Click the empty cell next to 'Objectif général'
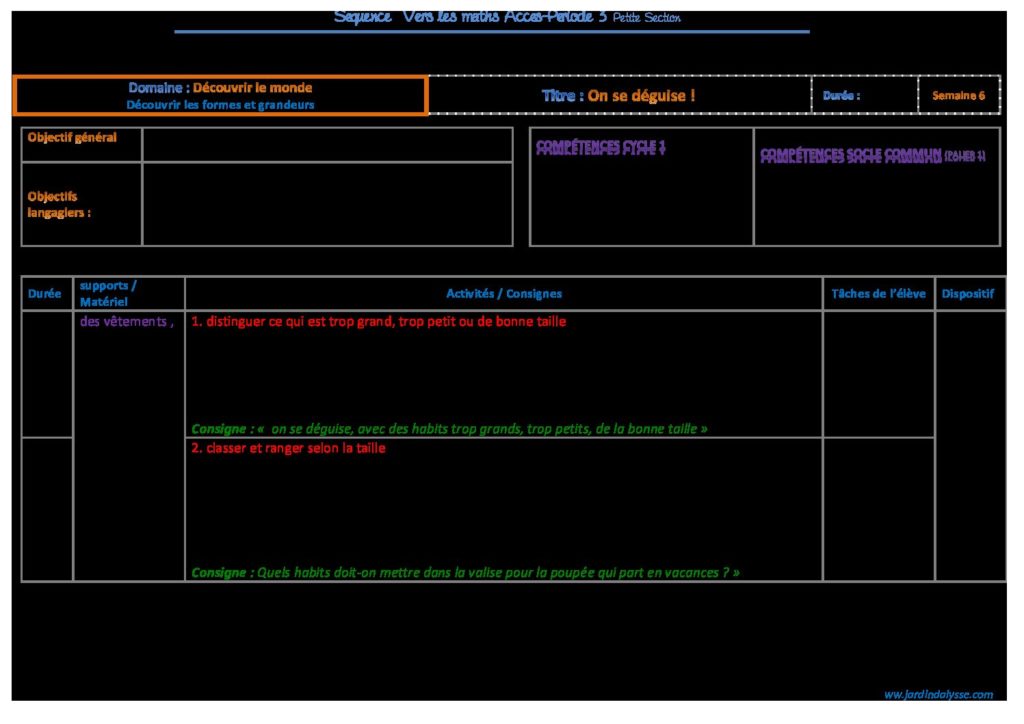The height and width of the screenshot is (724, 1024). [x=327, y=144]
